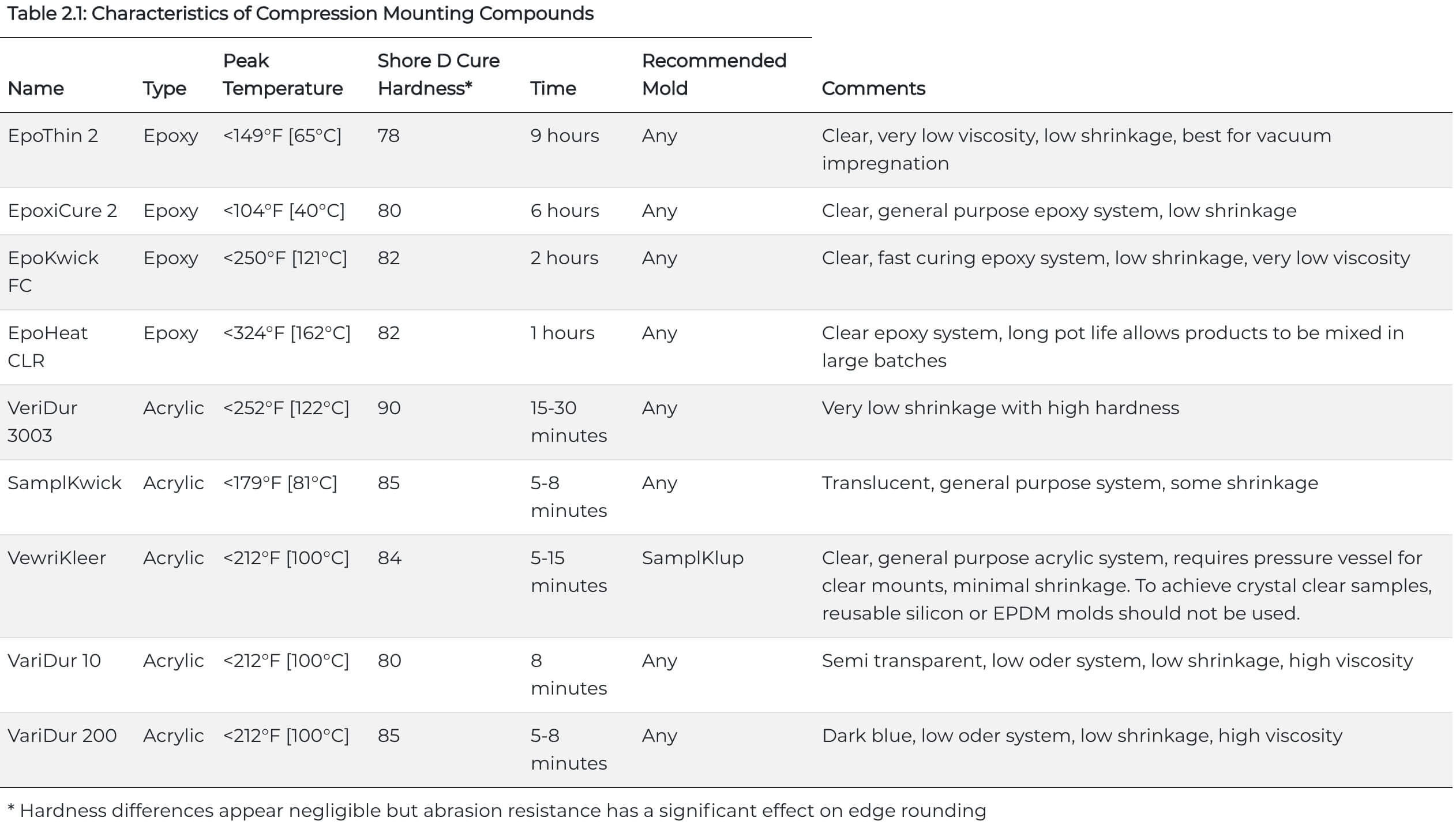Click the hardness value '90'
1456x825 pixels.
click(389, 408)
